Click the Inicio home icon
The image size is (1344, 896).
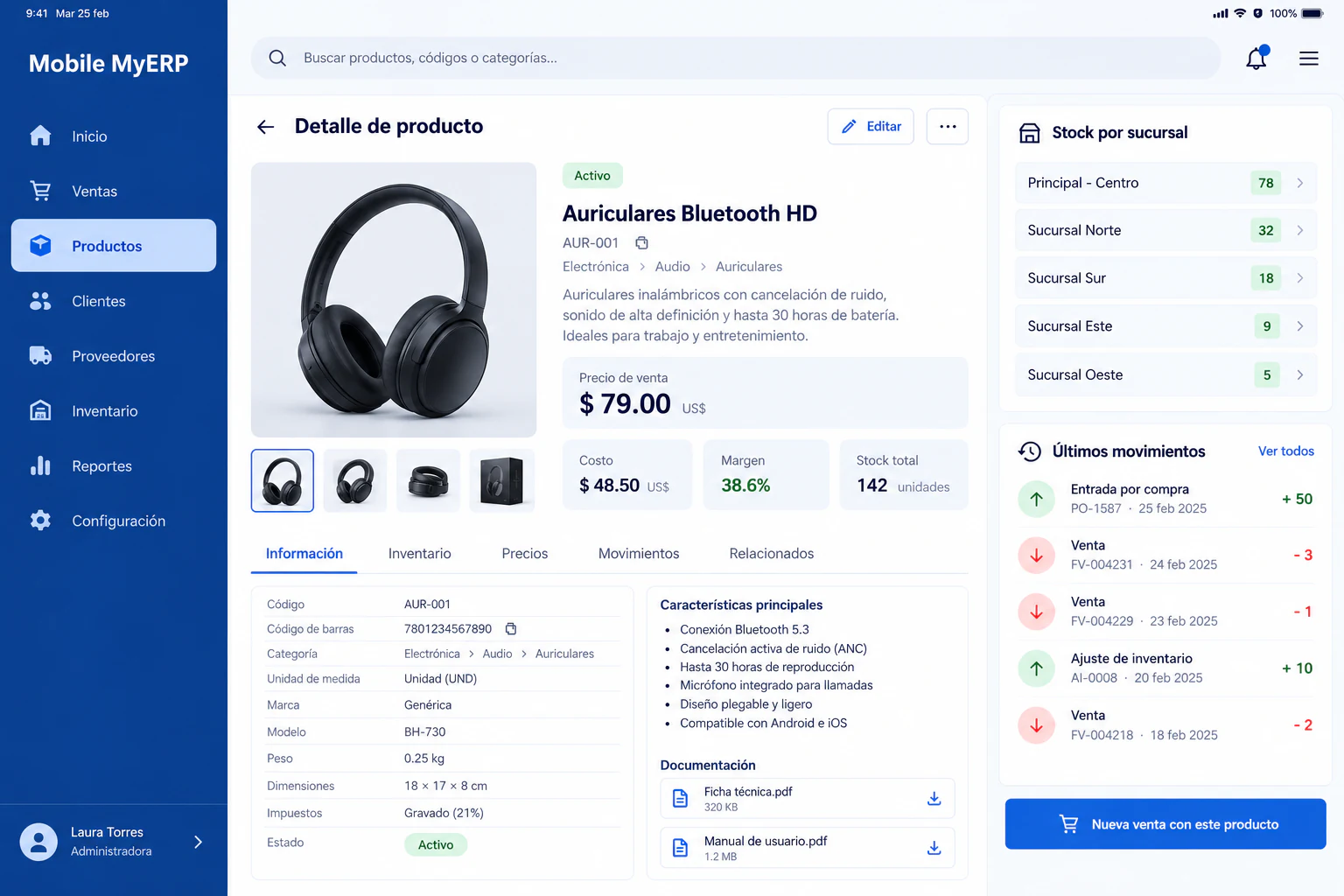coord(40,136)
